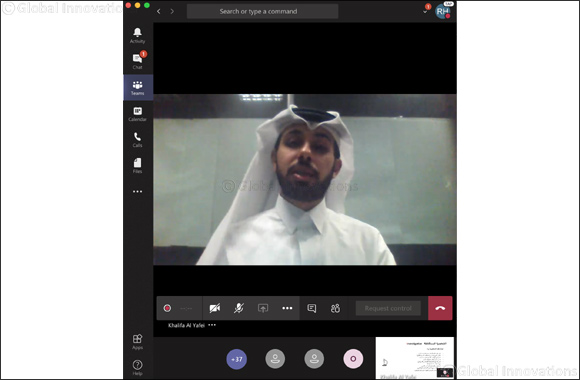Navigate back with the left arrow
This screenshot has width=580, height=380.
(159, 11)
